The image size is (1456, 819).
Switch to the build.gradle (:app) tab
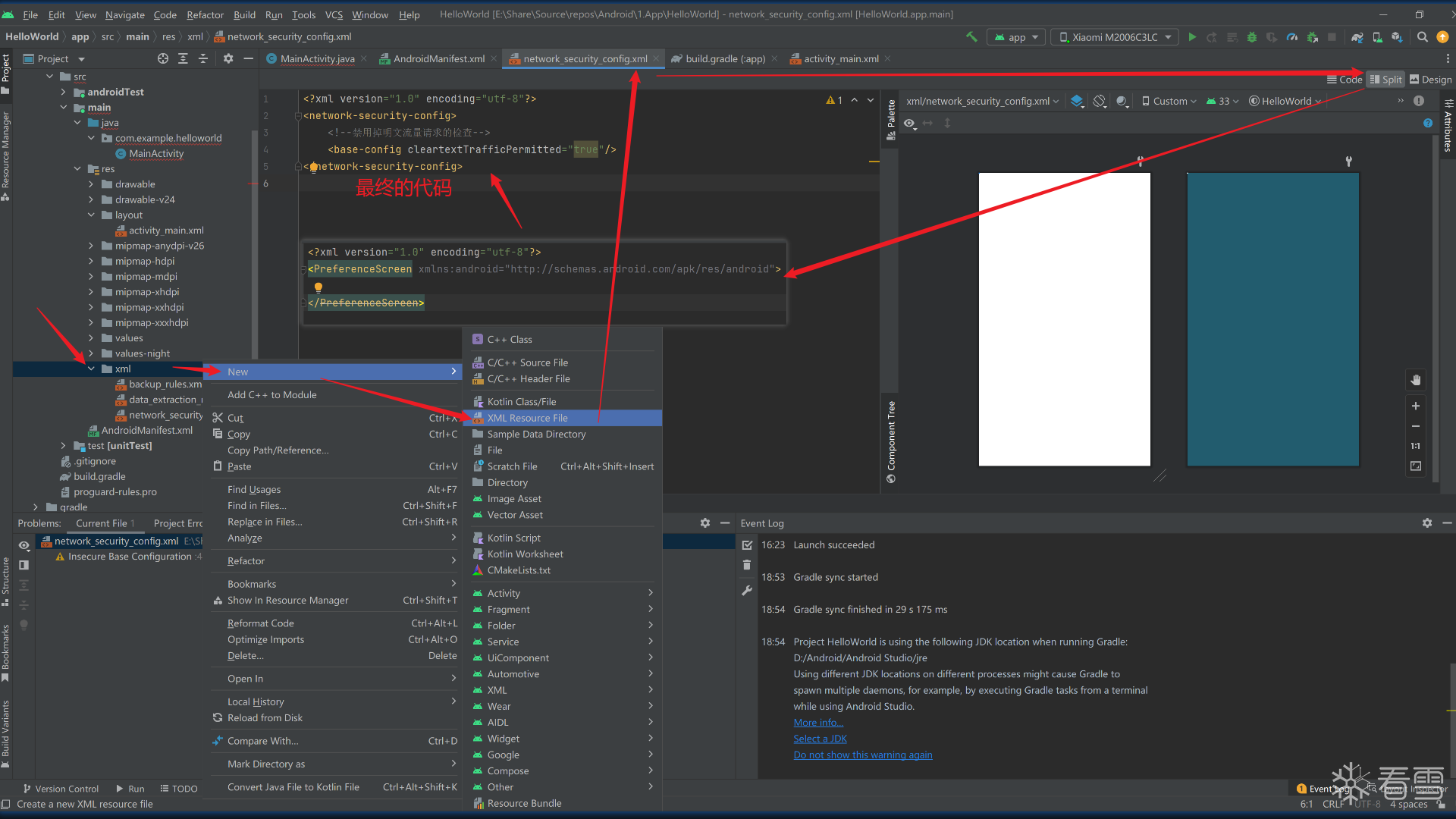pos(724,58)
